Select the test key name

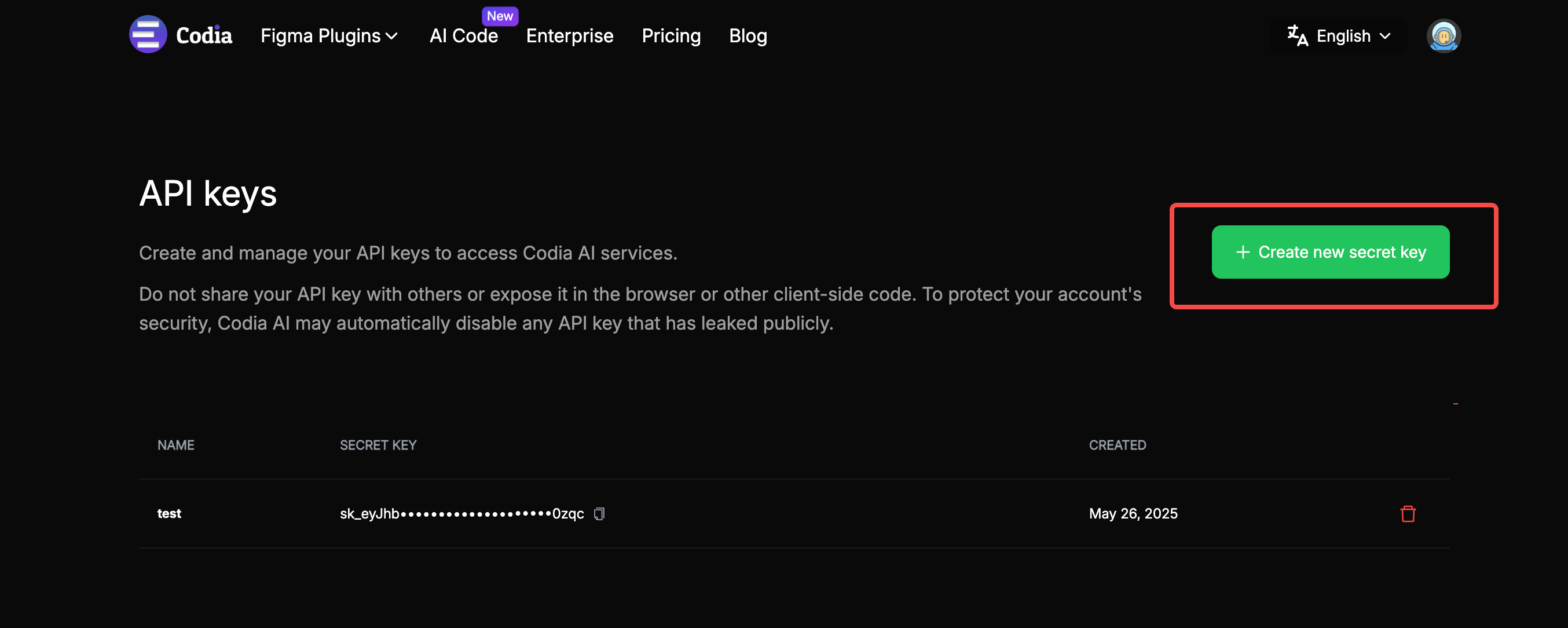pyautogui.click(x=169, y=513)
